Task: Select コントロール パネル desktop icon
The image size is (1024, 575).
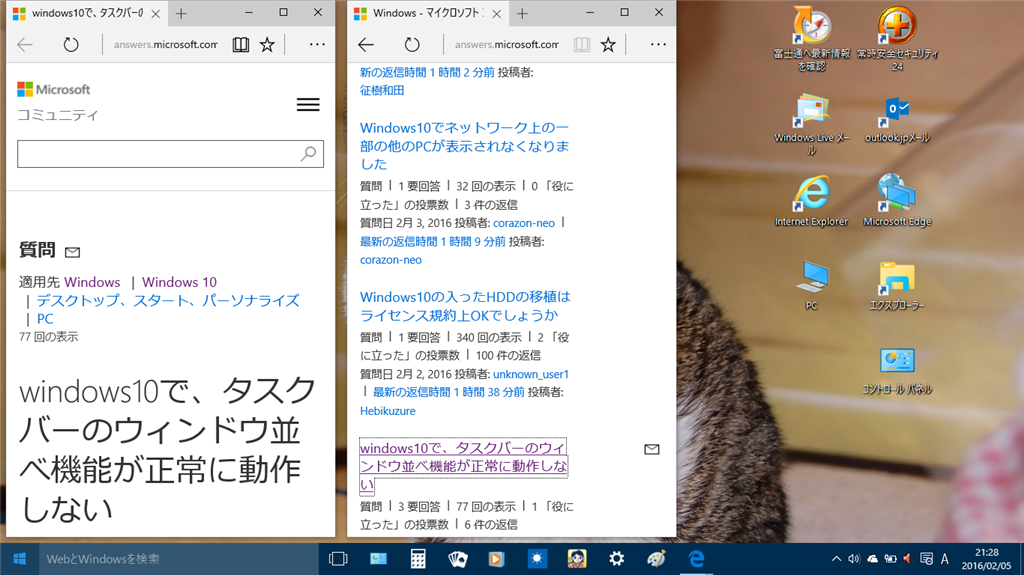Action: click(x=897, y=370)
